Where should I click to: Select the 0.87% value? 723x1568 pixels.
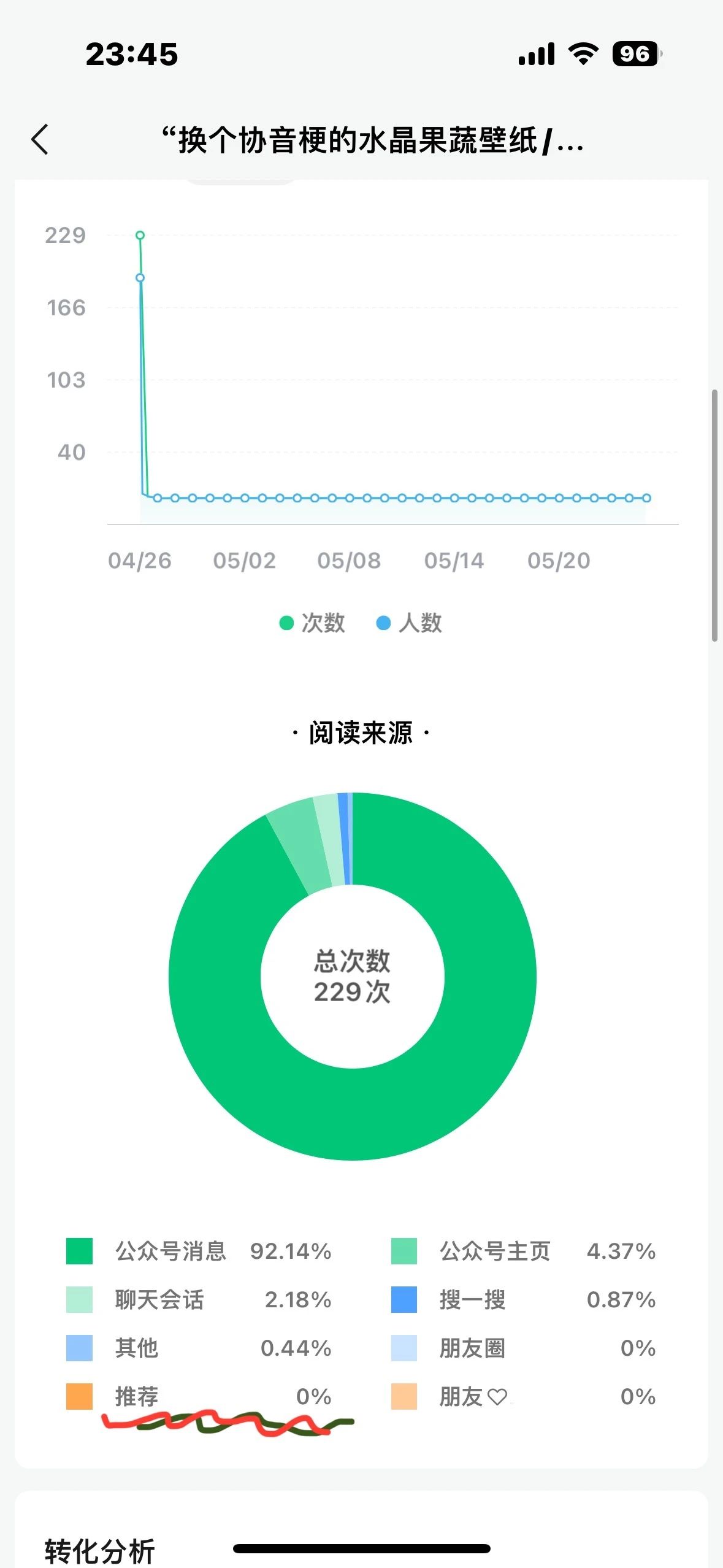tap(621, 1299)
